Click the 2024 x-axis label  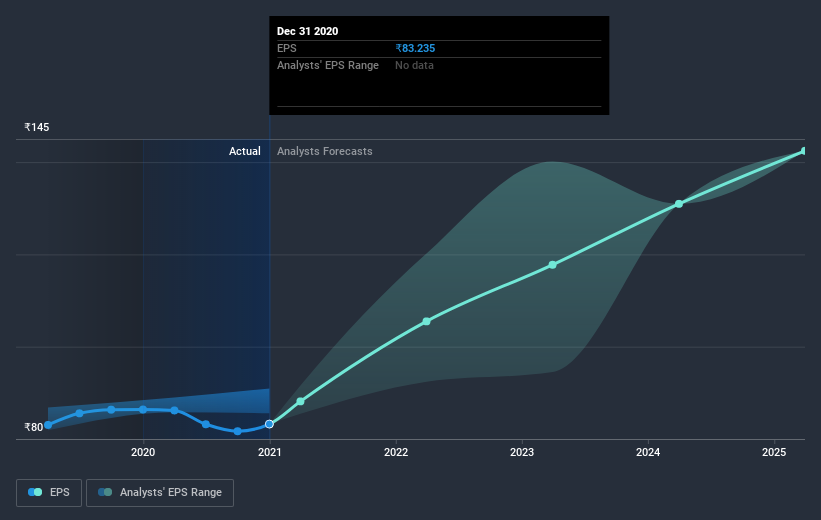[648, 452]
